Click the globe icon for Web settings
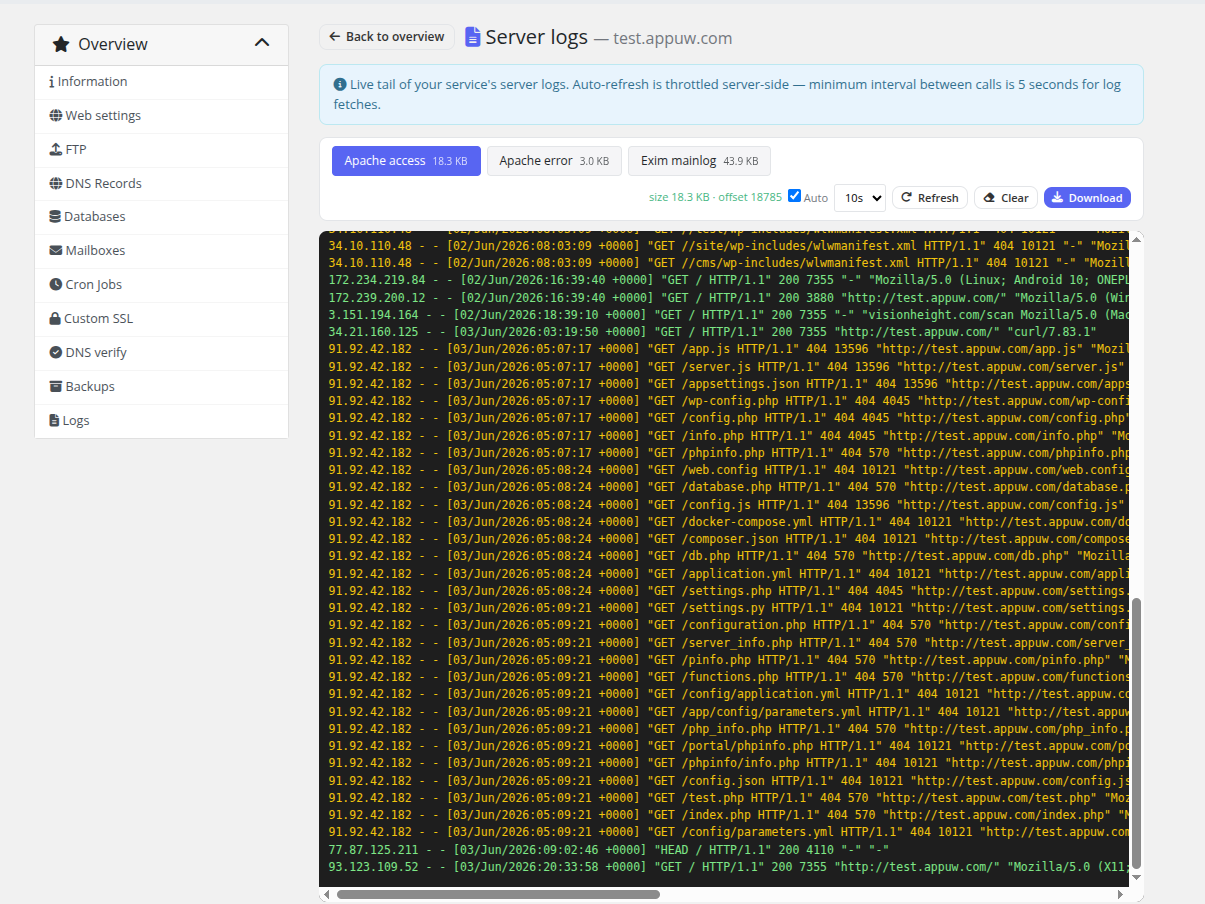The height and width of the screenshot is (904, 1205). tap(56, 116)
